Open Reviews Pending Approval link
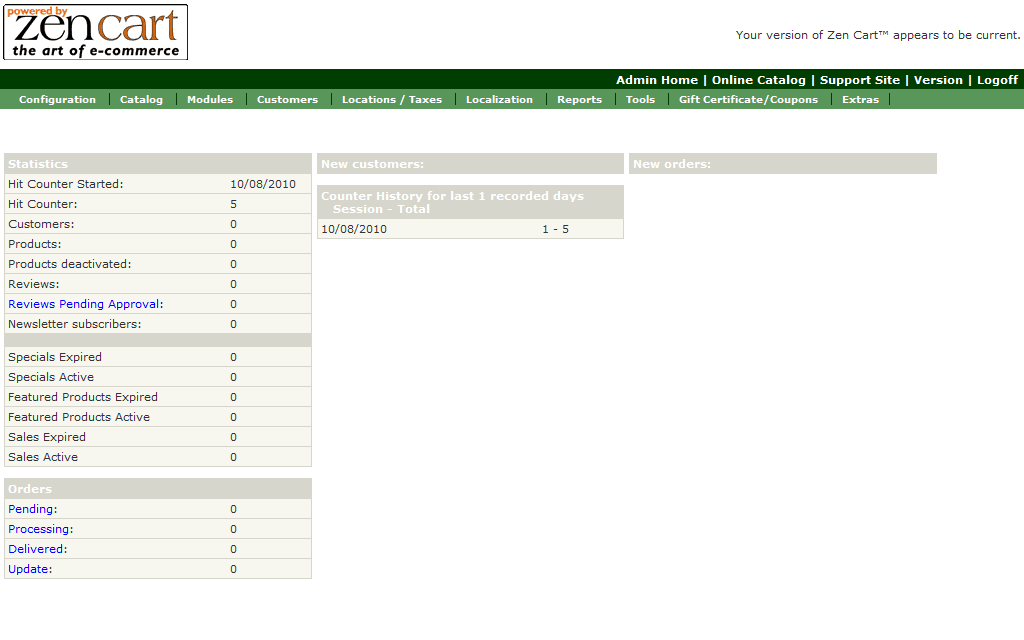 point(83,304)
